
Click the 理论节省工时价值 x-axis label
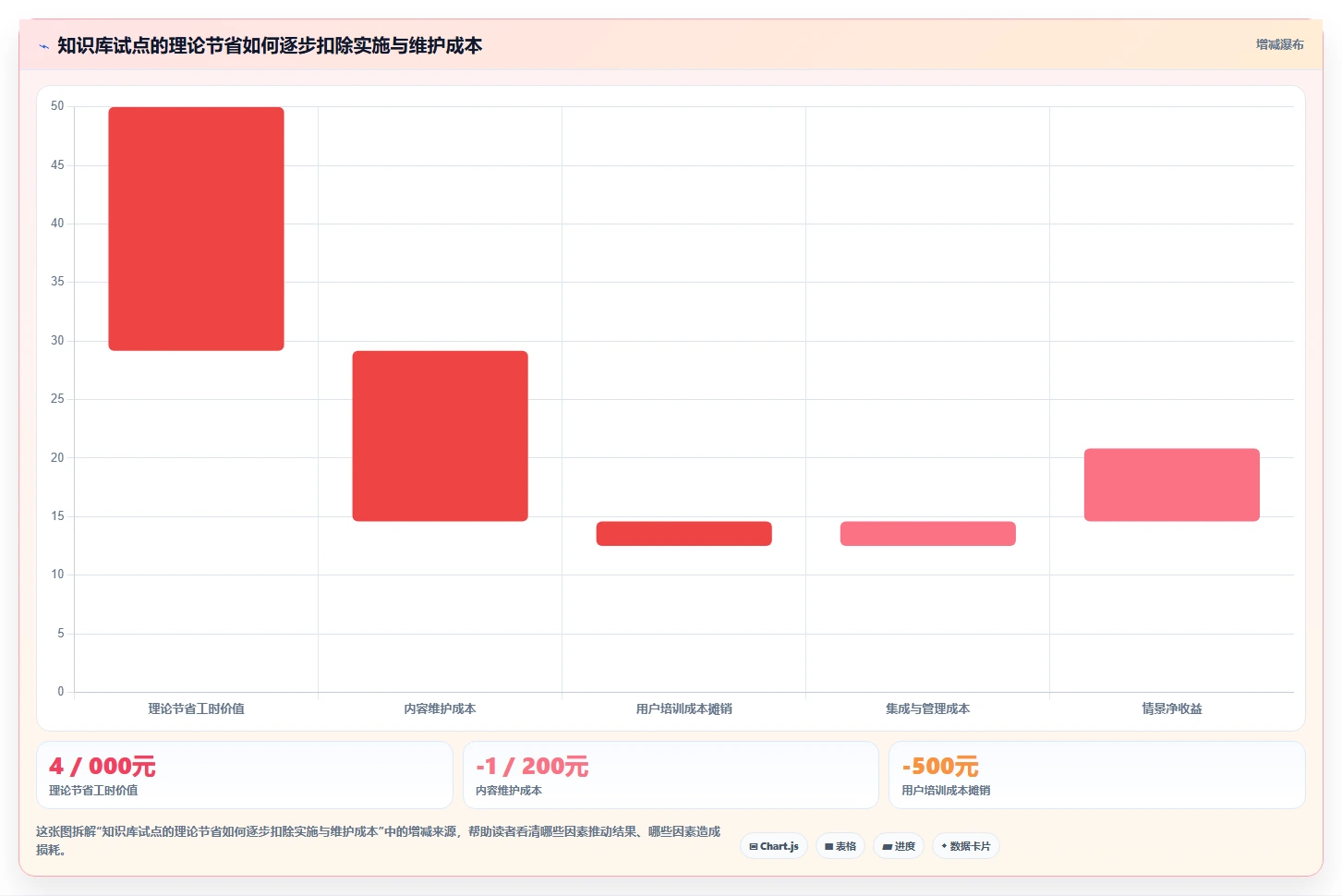[x=196, y=708]
